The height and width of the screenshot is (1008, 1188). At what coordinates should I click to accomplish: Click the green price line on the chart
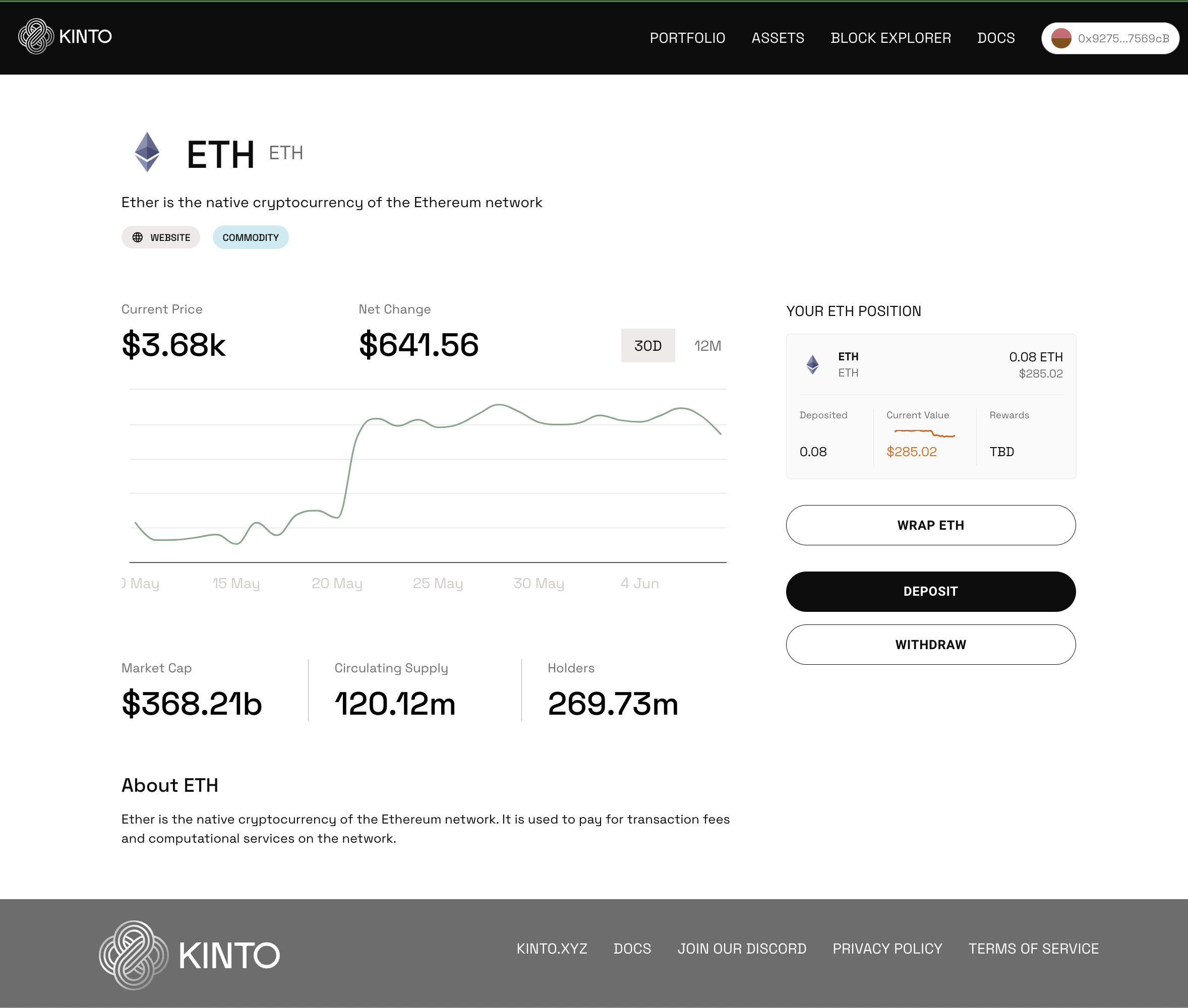[499, 405]
